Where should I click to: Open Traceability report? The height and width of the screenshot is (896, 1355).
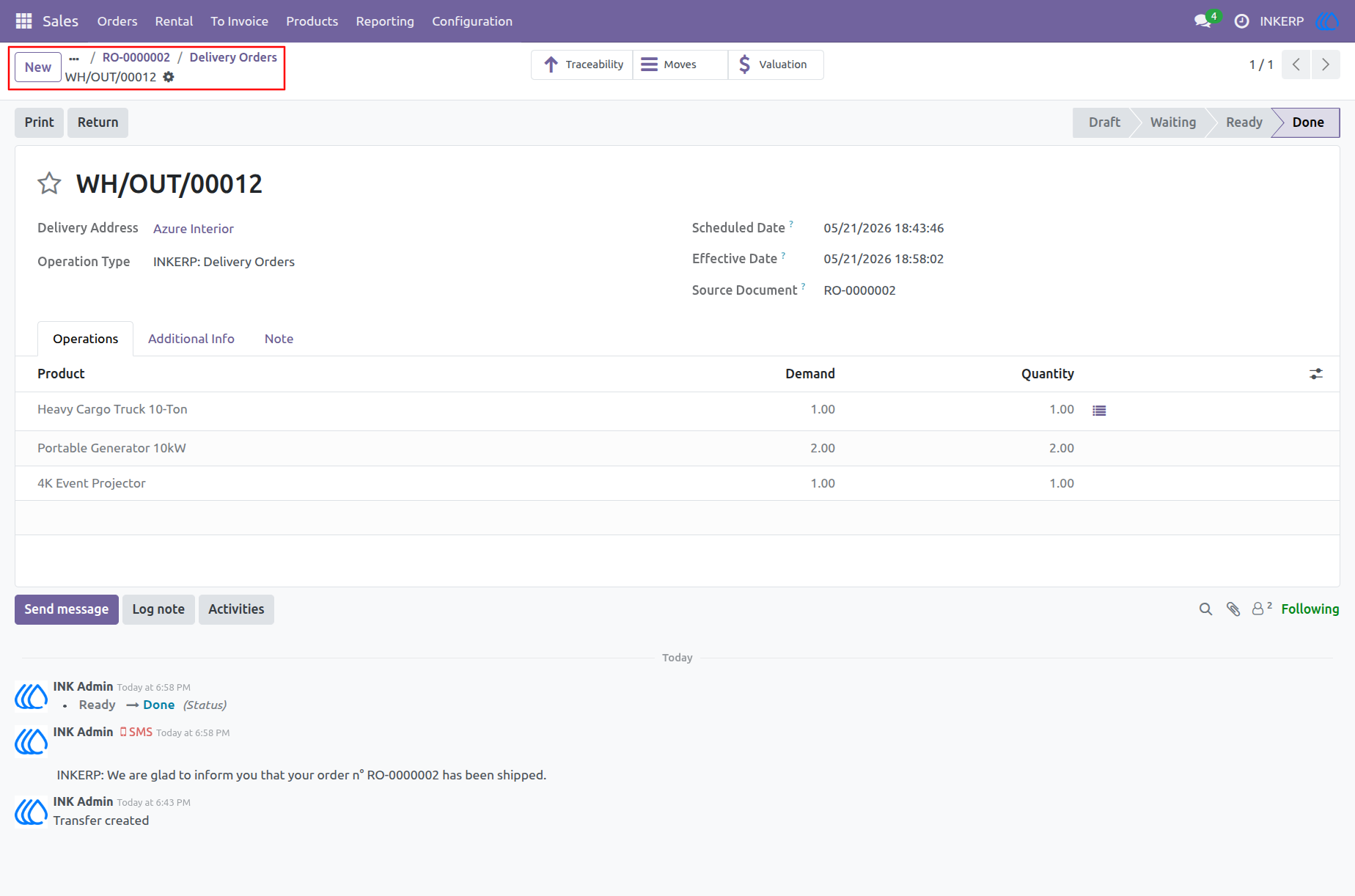pyautogui.click(x=582, y=65)
